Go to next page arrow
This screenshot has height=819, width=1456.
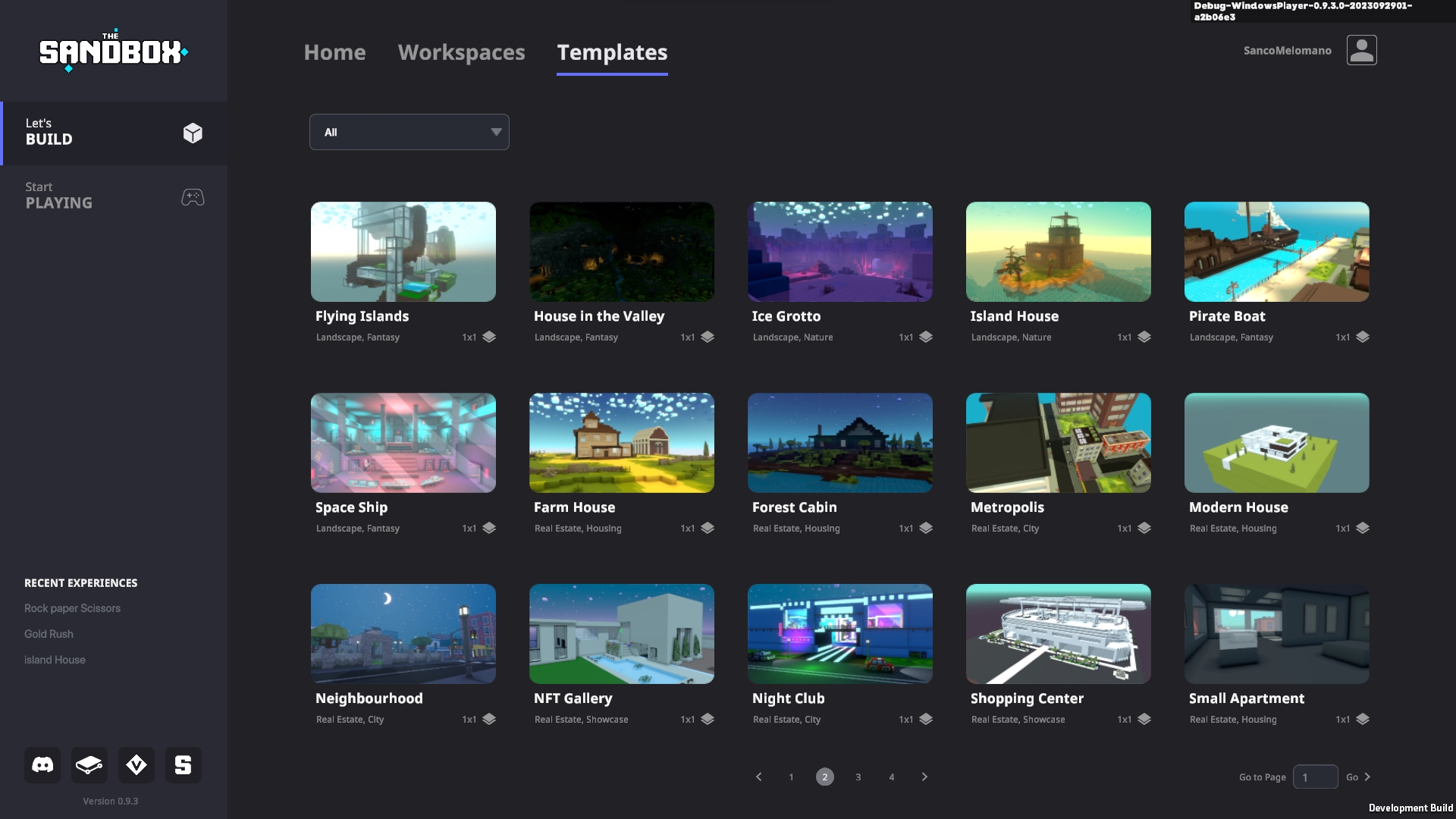point(924,777)
